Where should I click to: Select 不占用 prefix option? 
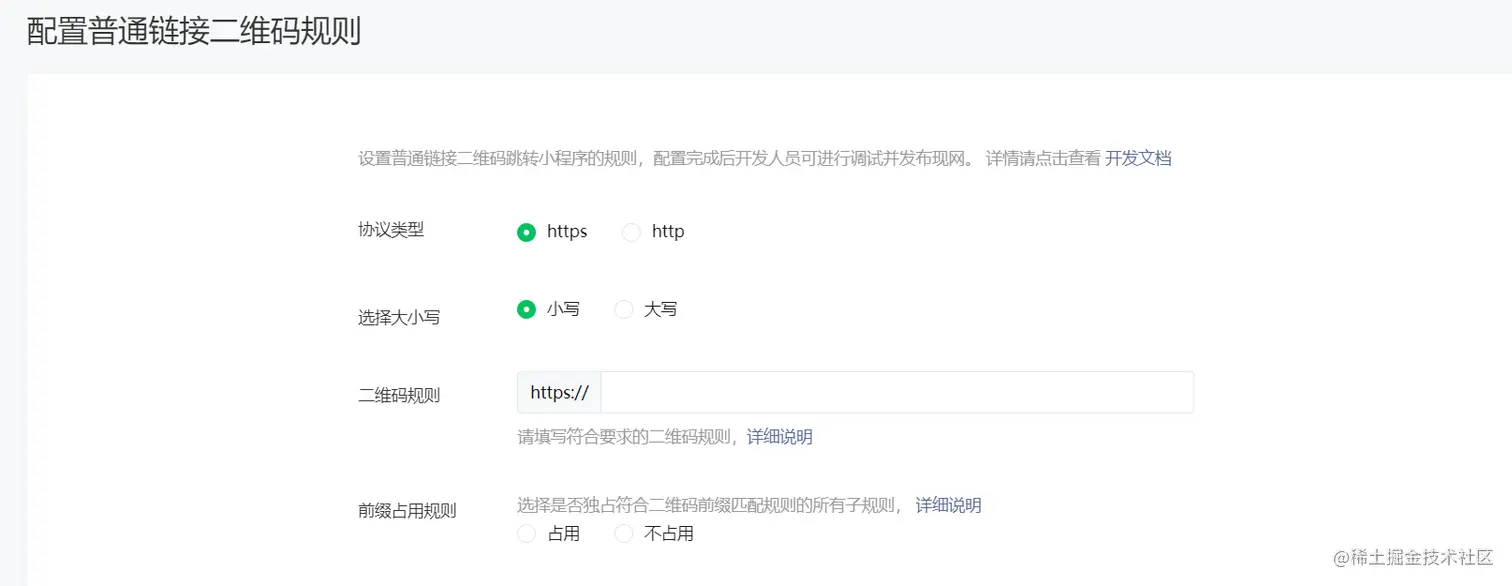624,534
